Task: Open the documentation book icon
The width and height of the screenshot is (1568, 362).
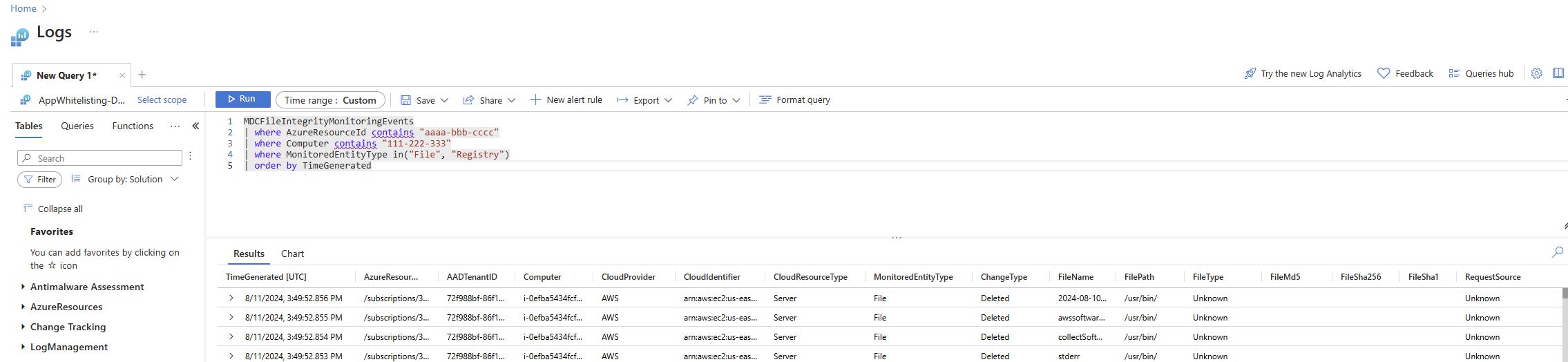Action: coord(1558,73)
